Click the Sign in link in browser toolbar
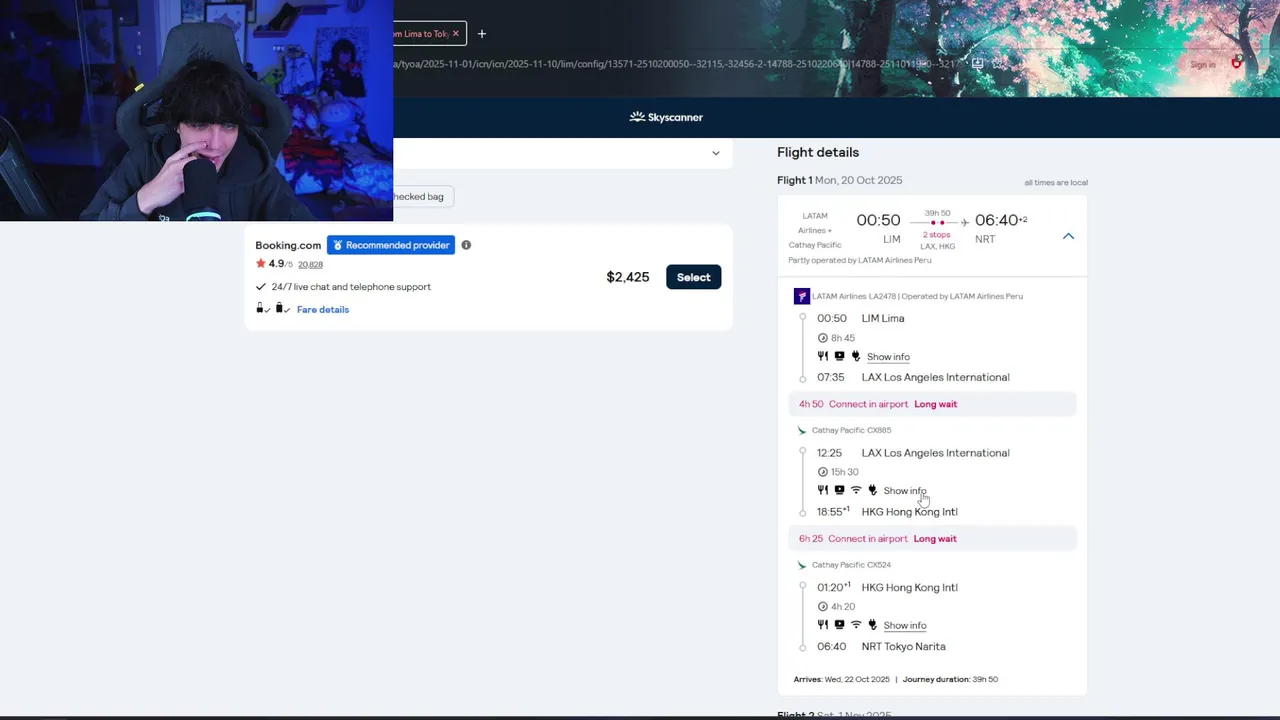 [1203, 65]
